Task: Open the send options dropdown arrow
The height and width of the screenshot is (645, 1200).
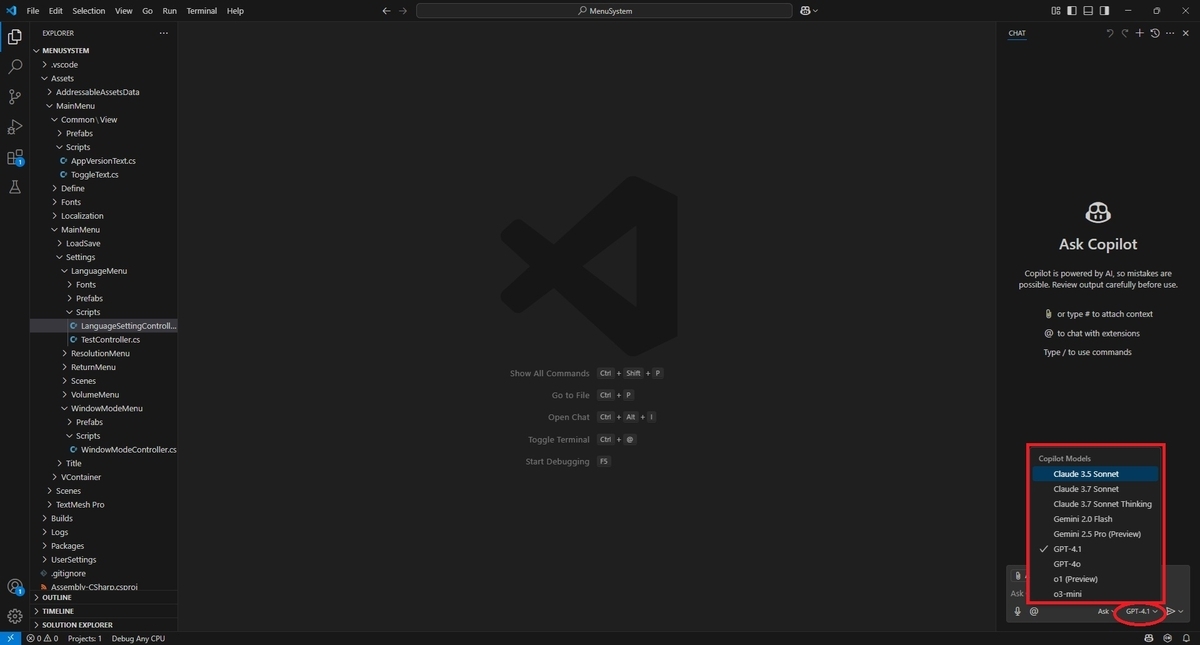Action: [x=1181, y=611]
